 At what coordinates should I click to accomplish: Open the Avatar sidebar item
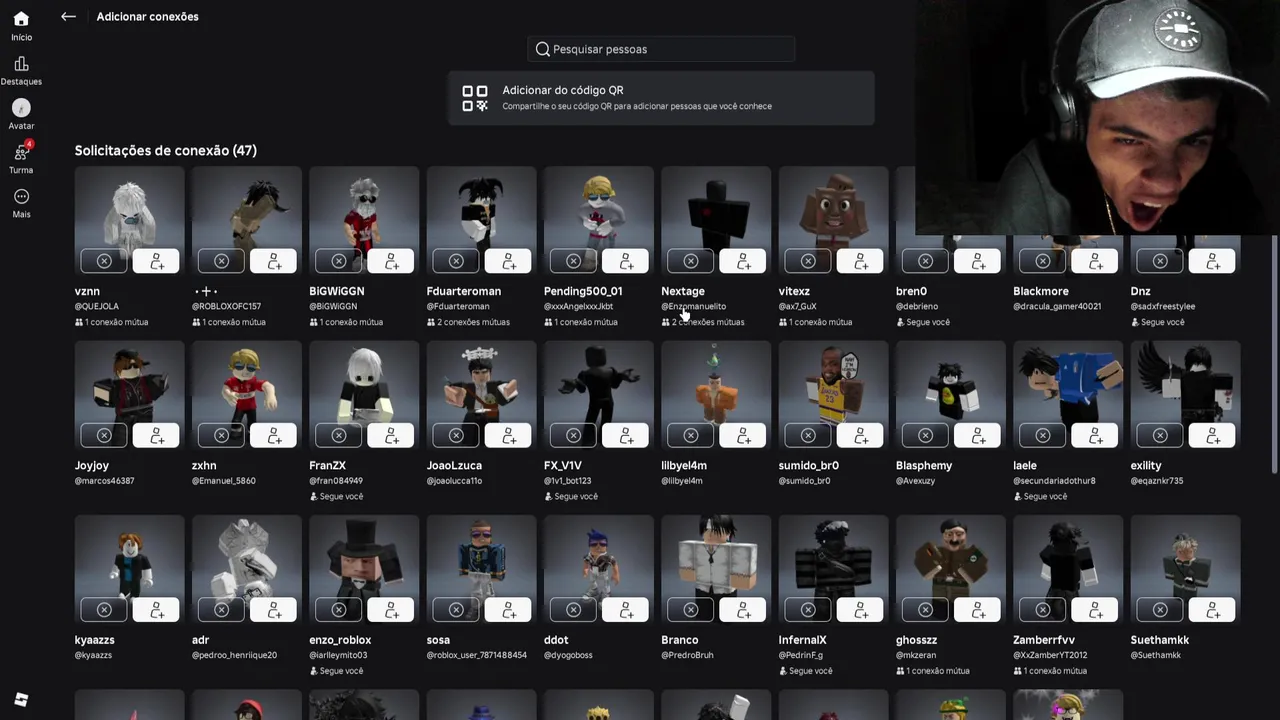(x=21, y=115)
